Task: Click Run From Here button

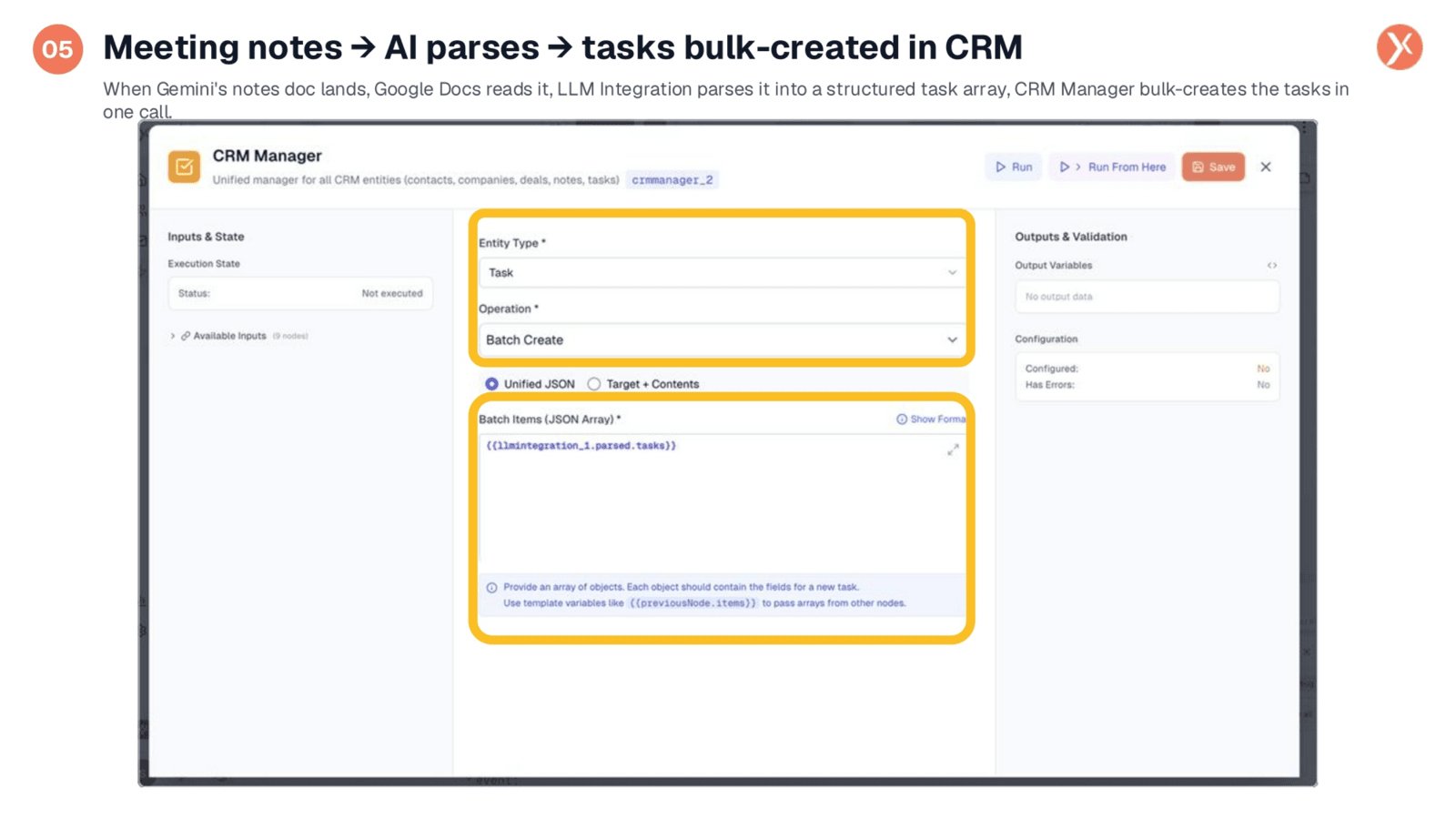Action: [x=1112, y=167]
